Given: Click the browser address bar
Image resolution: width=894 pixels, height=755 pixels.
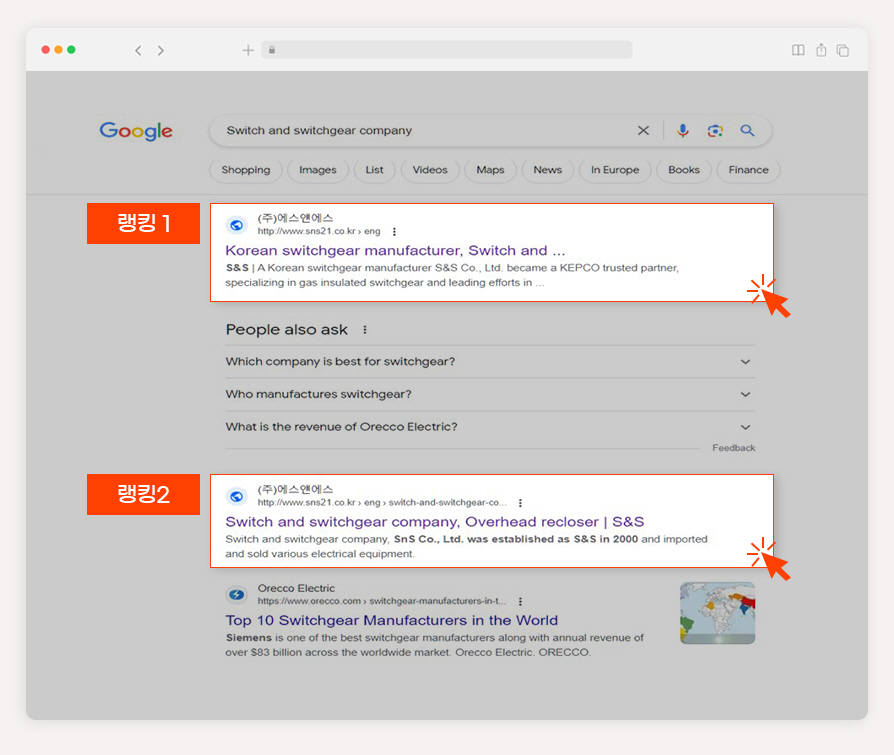Looking at the screenshot, I should (447, 50).
